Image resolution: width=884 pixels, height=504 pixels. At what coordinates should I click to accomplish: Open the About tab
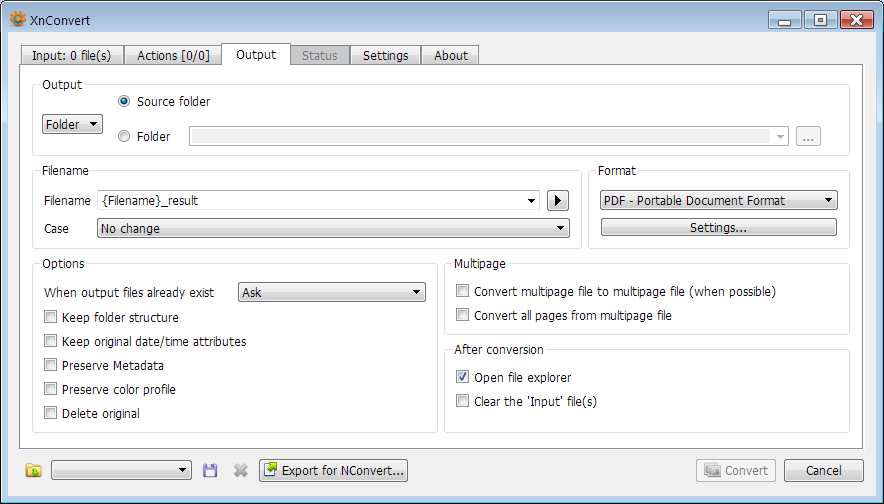click(x=450, y=55)
